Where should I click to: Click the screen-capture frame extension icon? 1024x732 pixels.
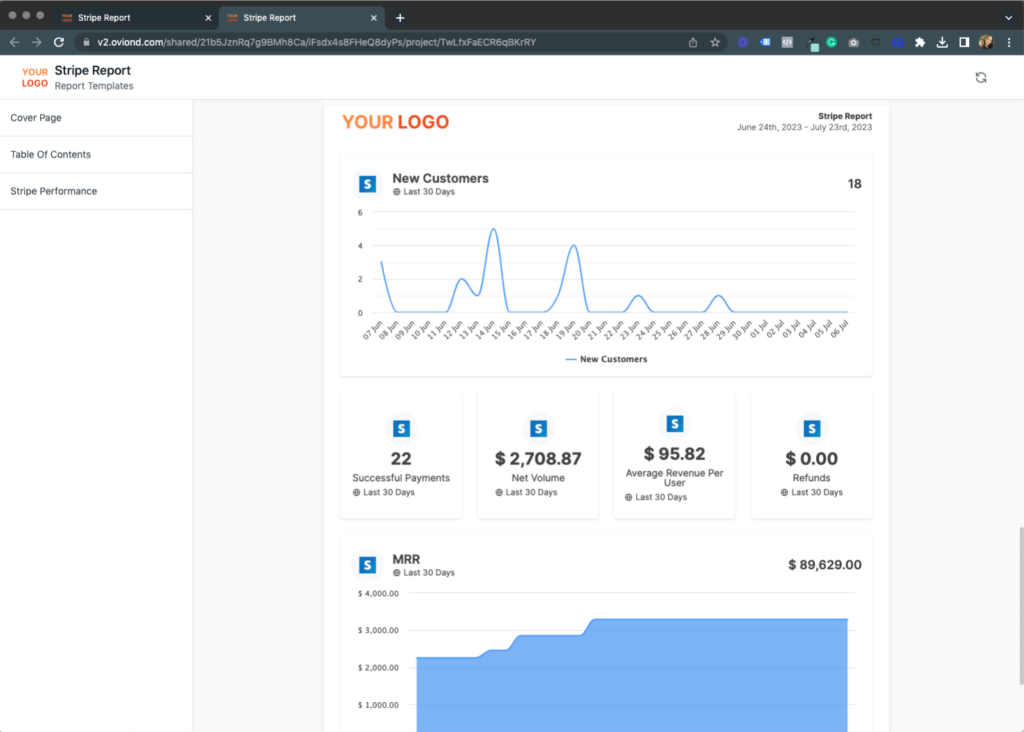(876, 42)
